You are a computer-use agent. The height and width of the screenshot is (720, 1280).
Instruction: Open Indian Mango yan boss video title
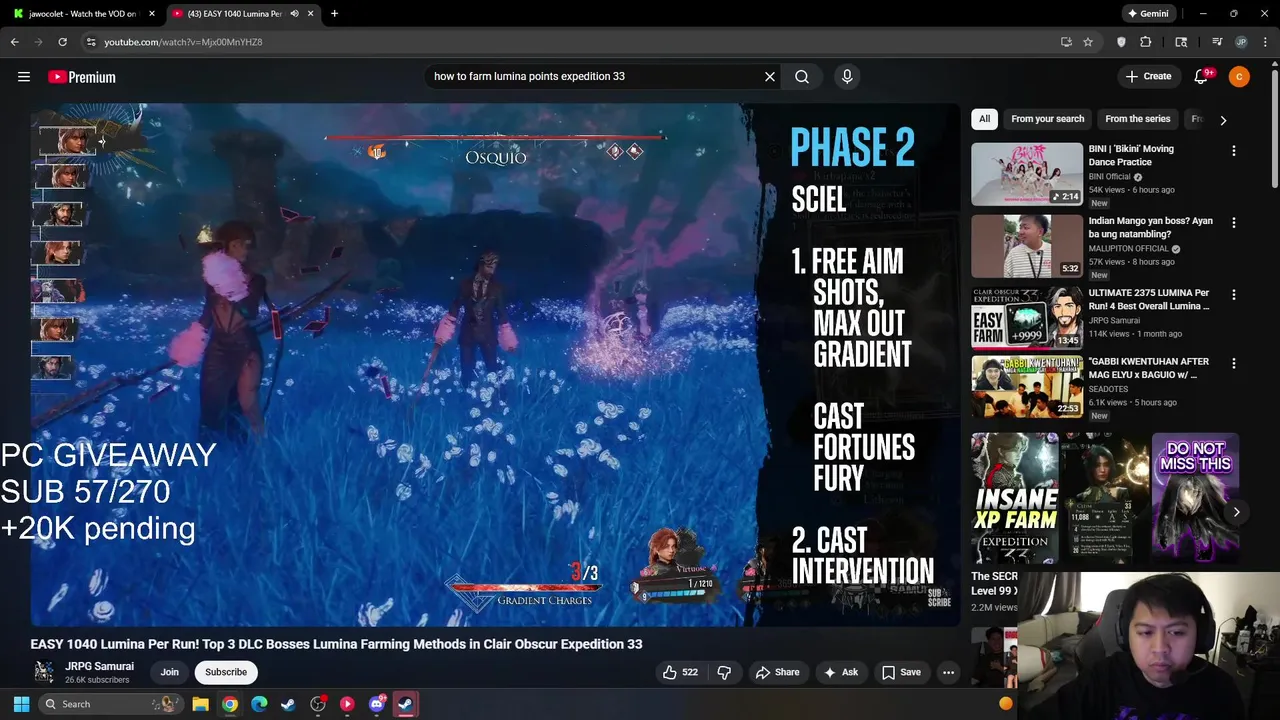[x=1150, y=228]
